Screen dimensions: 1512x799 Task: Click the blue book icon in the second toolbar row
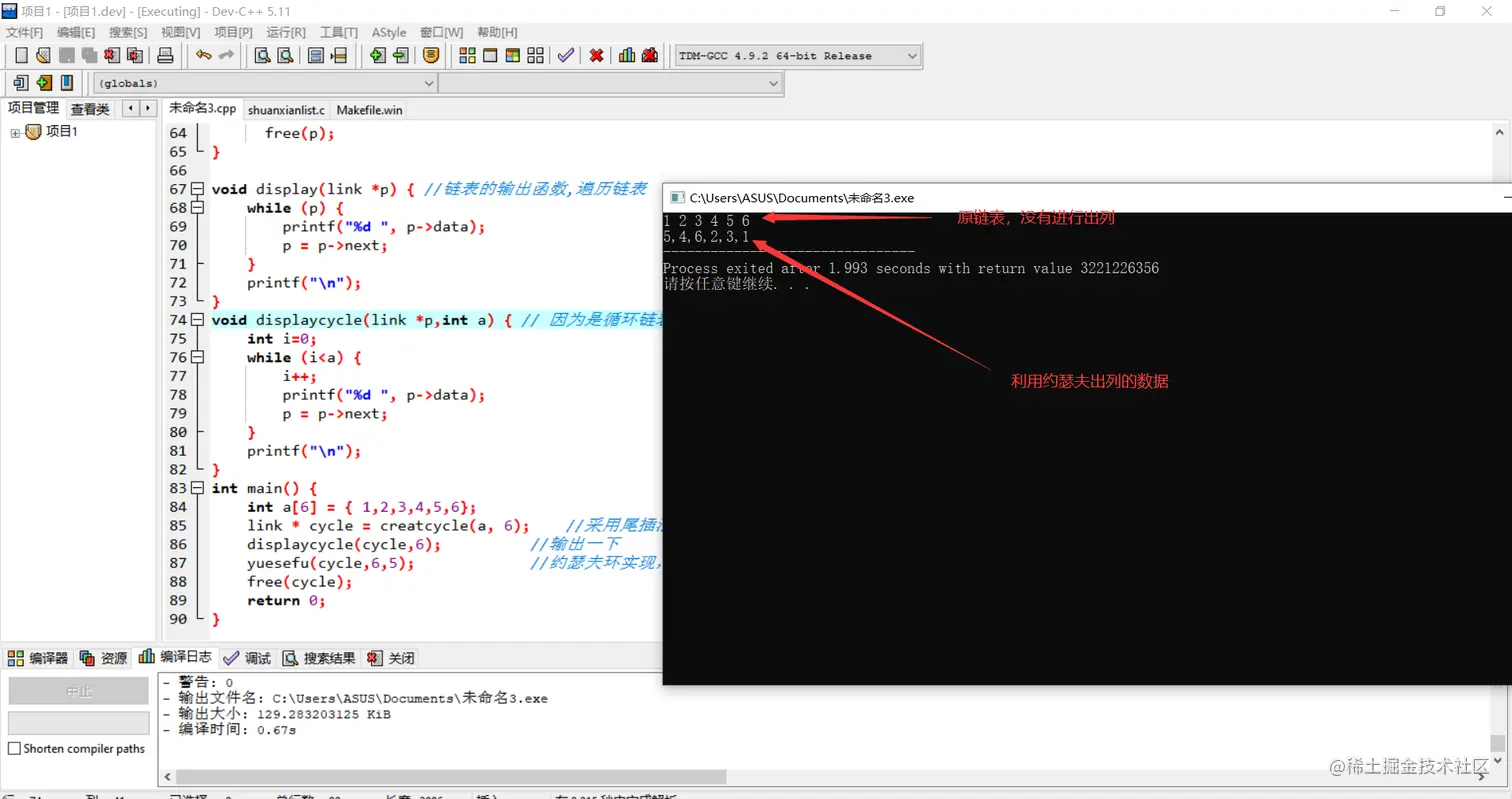coord(67,83)
